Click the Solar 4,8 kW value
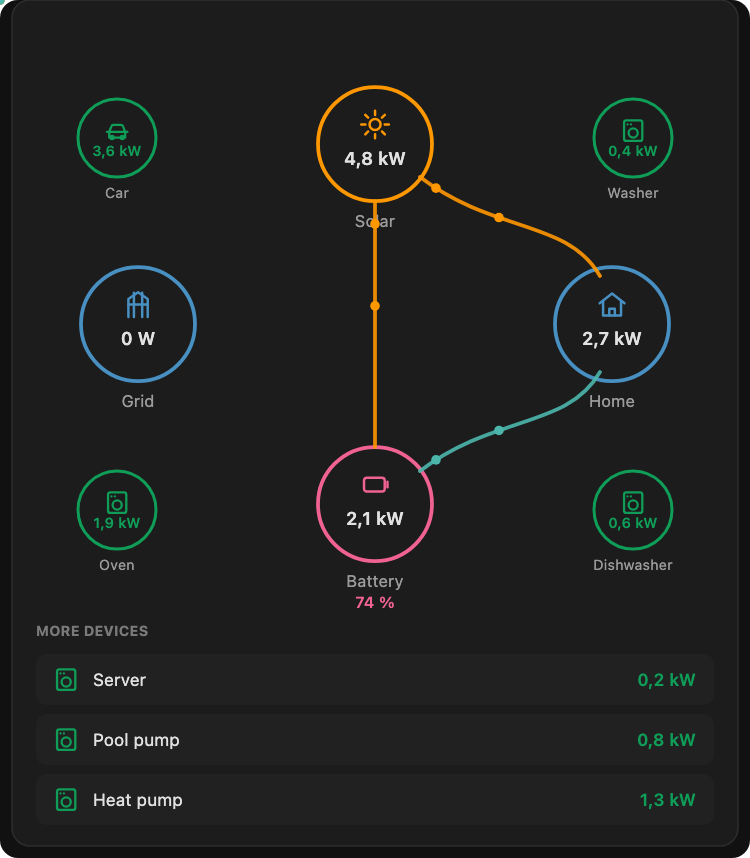The height and width of the screenshot is (858, 750). click(375, 159)
